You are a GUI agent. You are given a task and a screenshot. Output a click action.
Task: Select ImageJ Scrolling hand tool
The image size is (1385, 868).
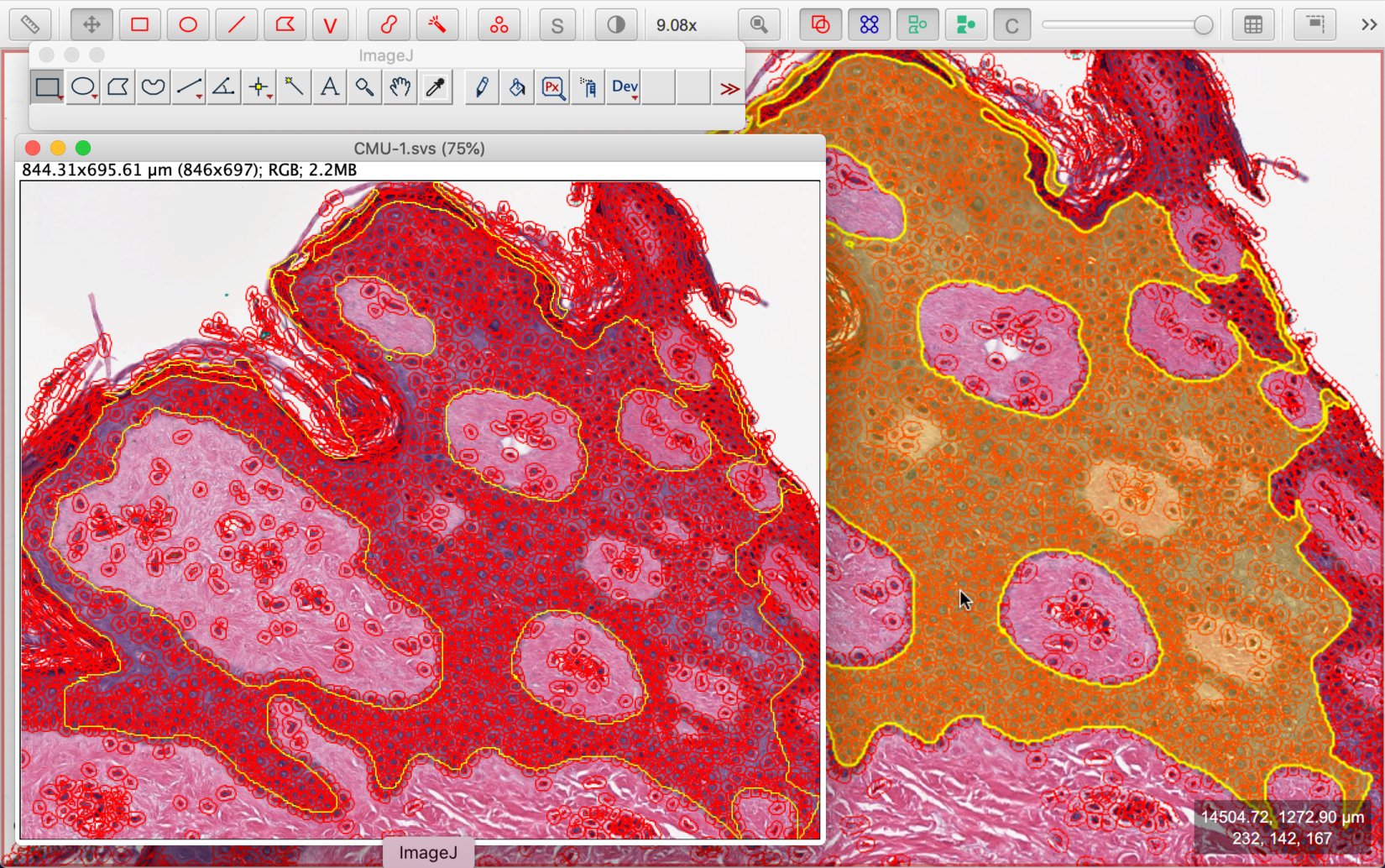pos(400,86)
